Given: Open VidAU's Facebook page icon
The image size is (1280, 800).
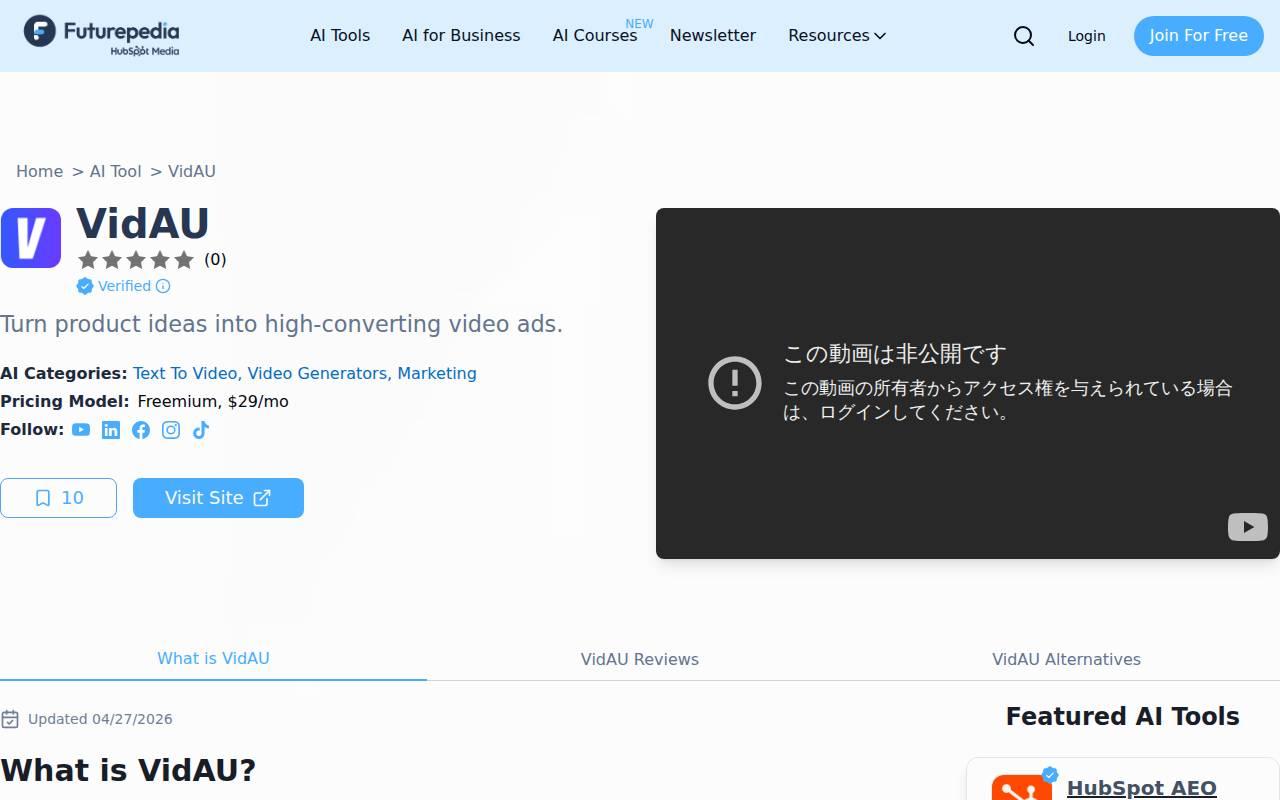Looking at the screenshot, I should (x=141, y=430).
